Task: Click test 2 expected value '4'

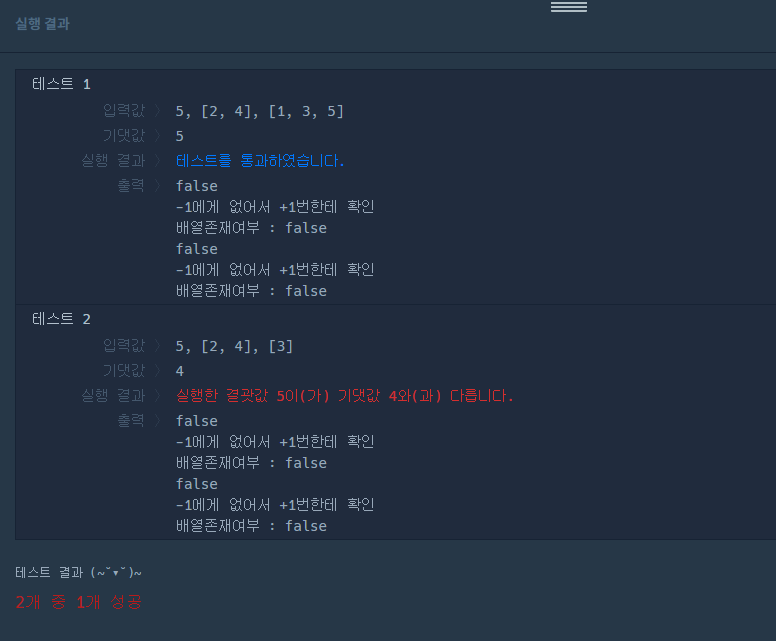Action: [180, 371]
